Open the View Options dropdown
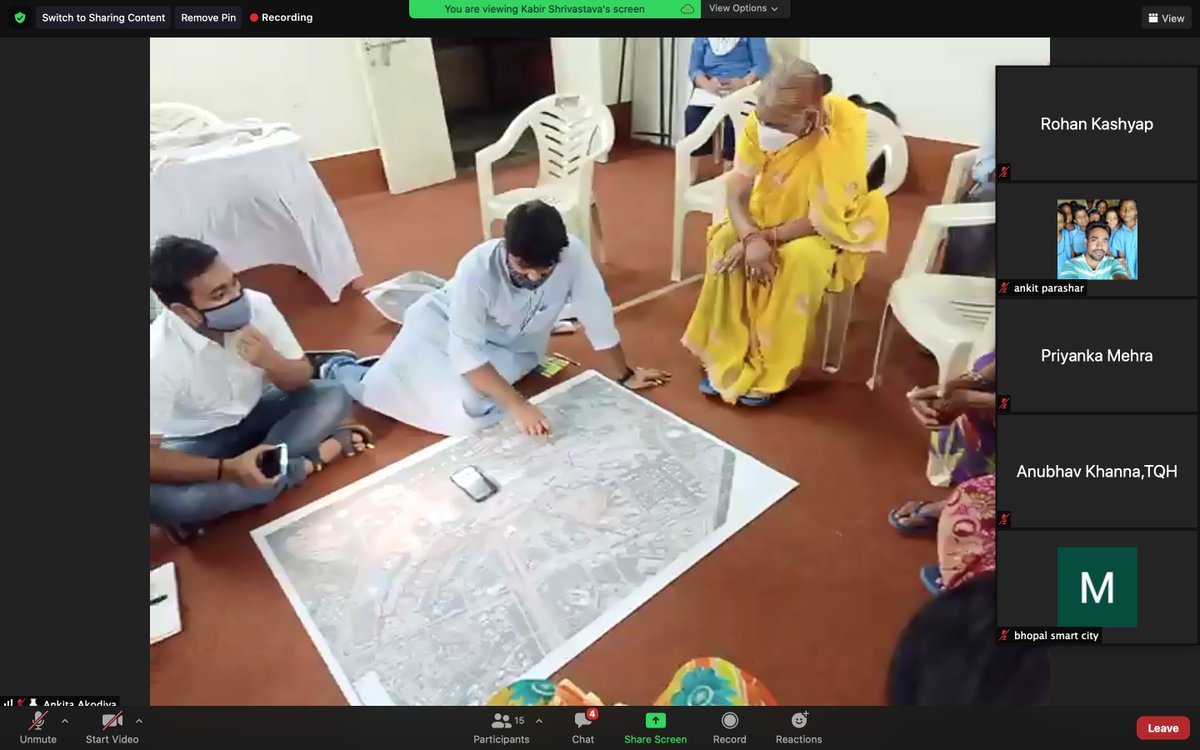This screenshot has width=1200, height=750. point(744,8)
